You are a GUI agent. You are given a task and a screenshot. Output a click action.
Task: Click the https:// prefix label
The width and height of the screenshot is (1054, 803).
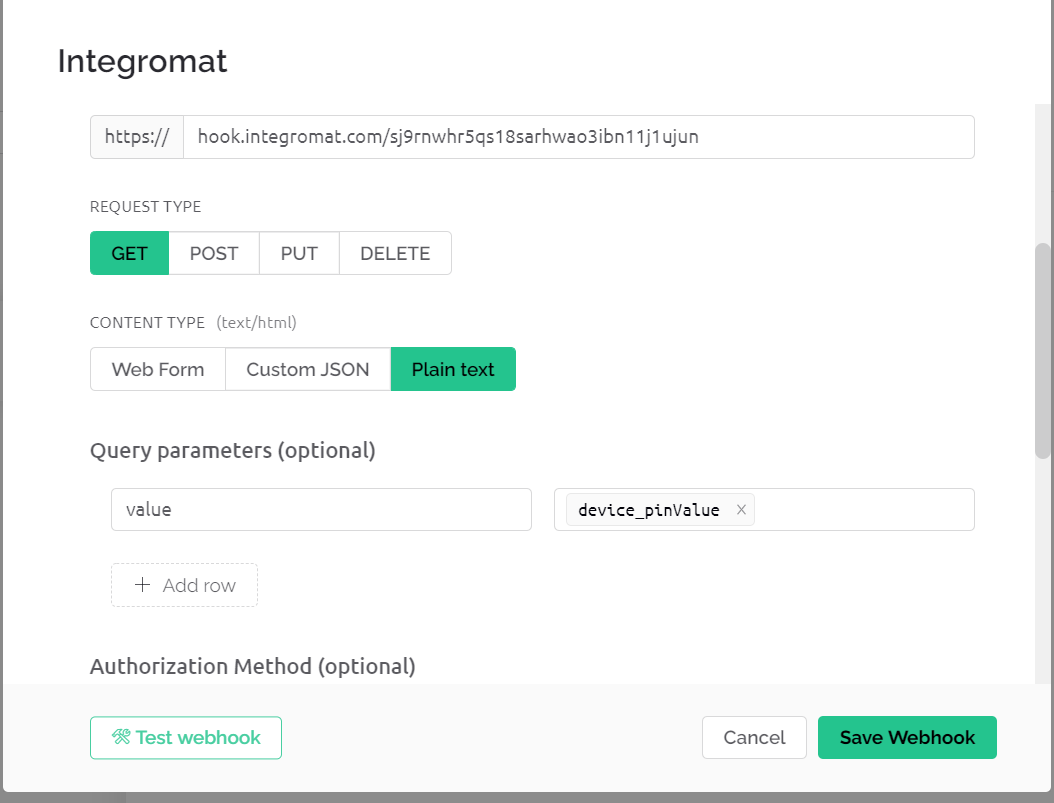(x=137, y=137)
